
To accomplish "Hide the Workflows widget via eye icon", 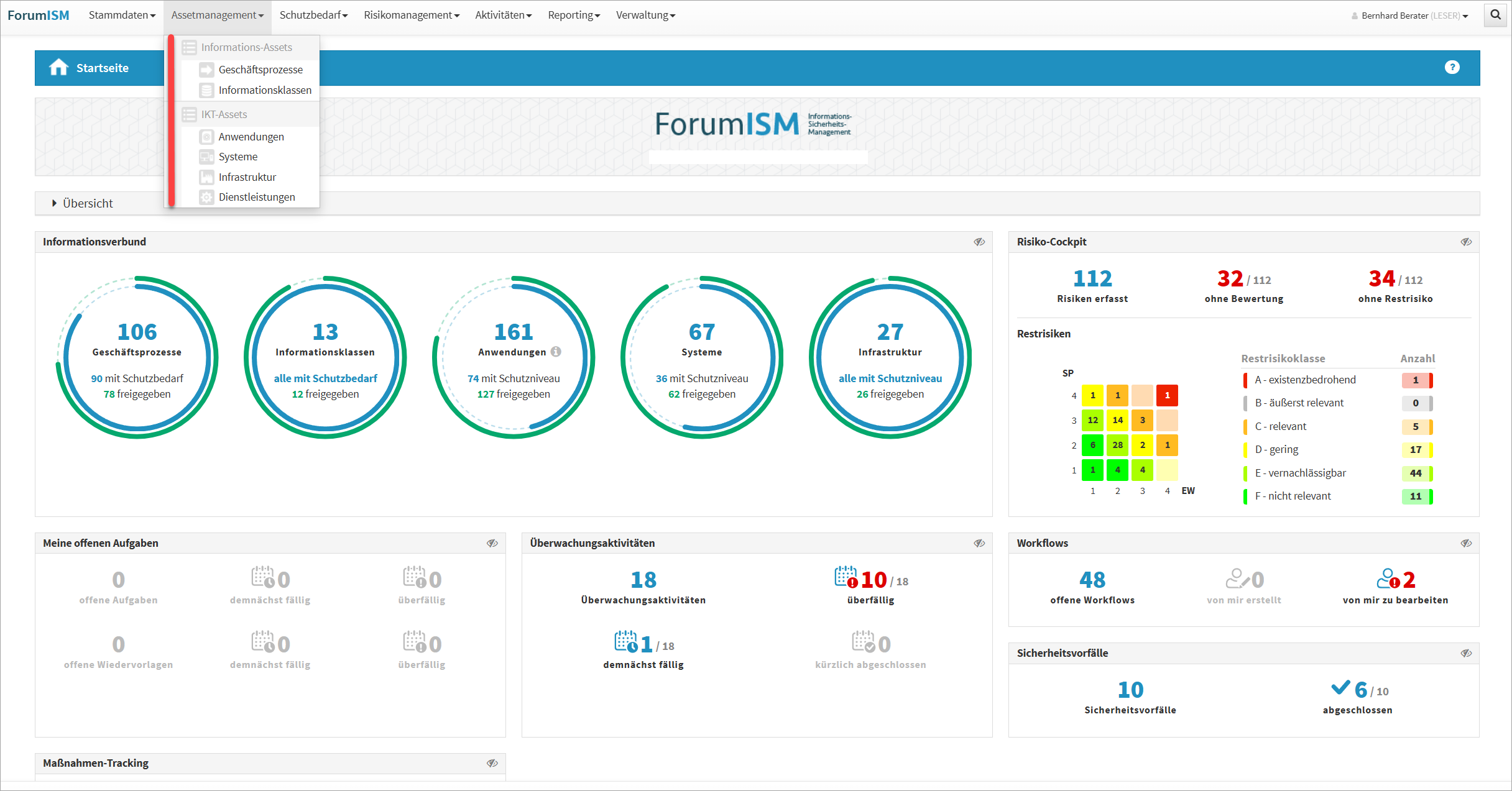I will pyautogui.click(x=1466, y=543).
